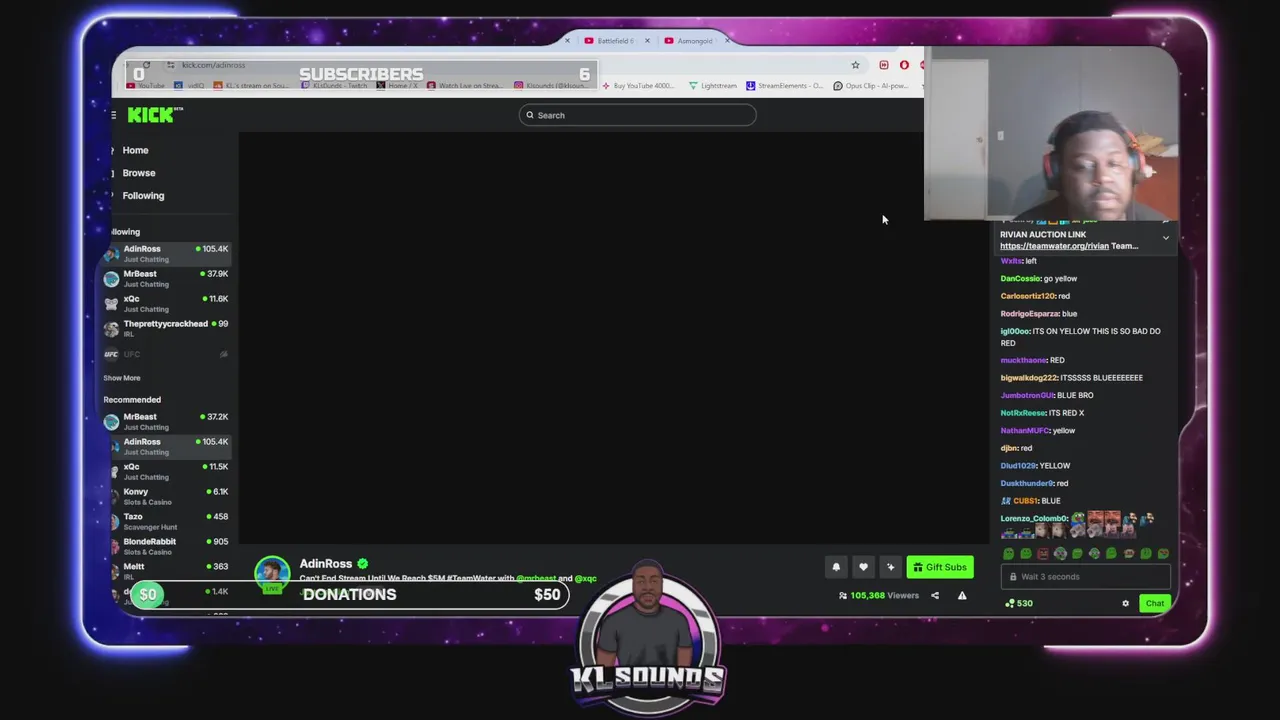Open Meltt in Recommended channels
The image size is (1280, 720).
[166, 570]
